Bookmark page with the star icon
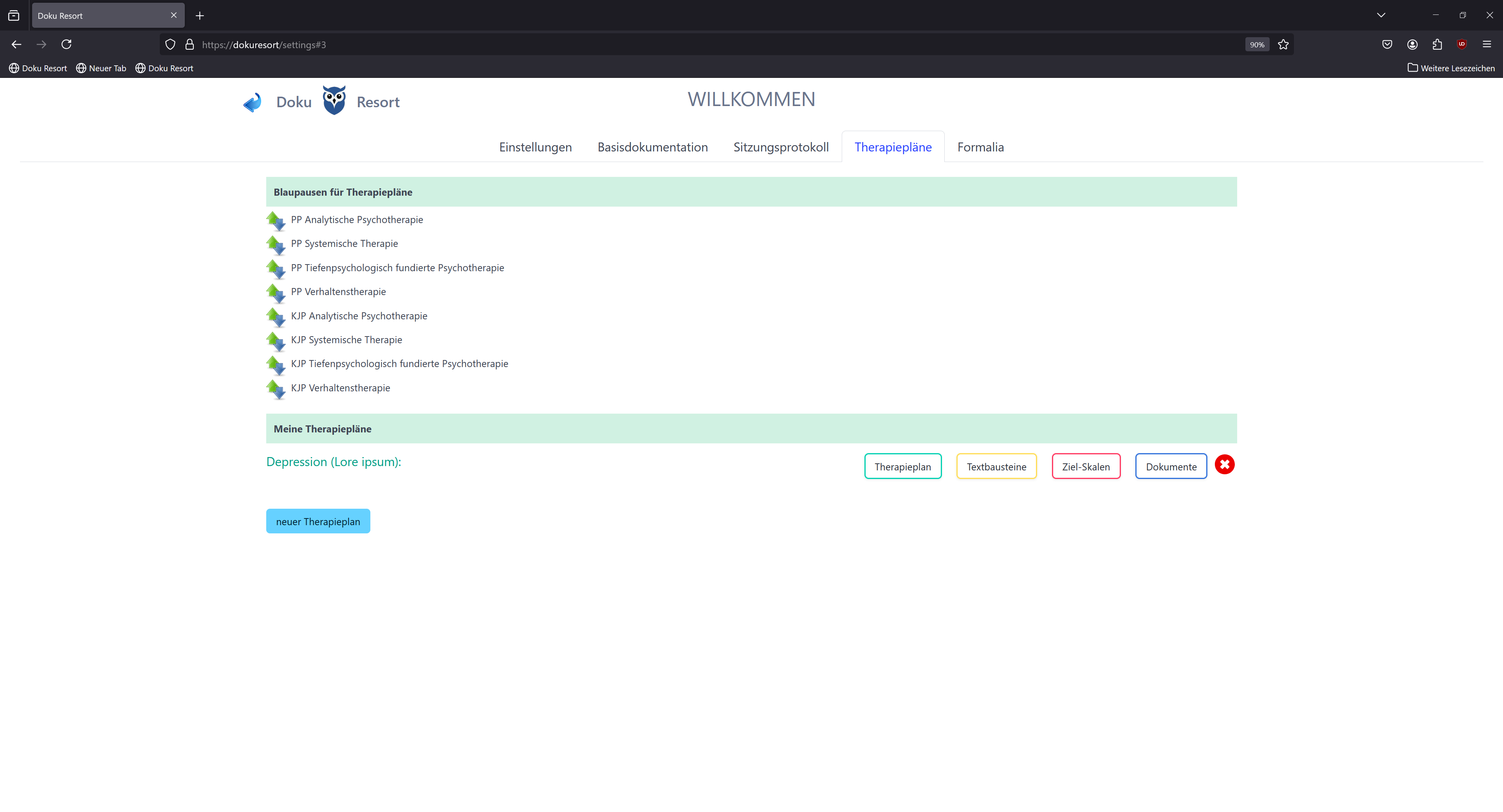This screenshot has height=812, width=1503. (1283, 44)
